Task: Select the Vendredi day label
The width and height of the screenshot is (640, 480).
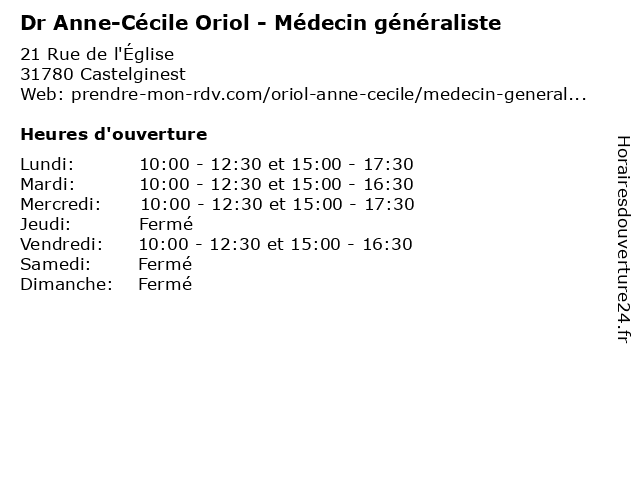Action: (61, 244)
